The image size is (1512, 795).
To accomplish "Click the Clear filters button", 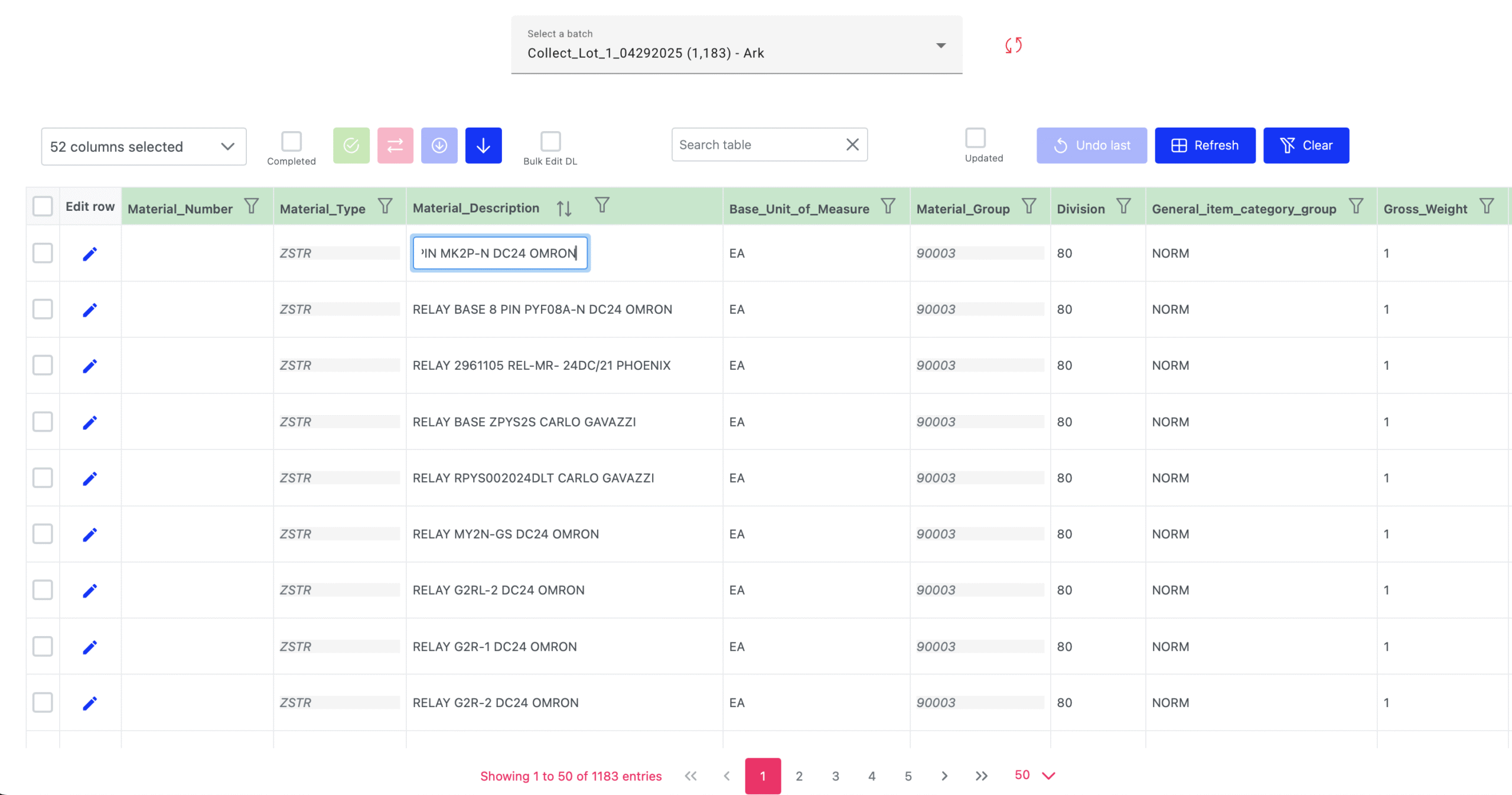I will 1306,145.
